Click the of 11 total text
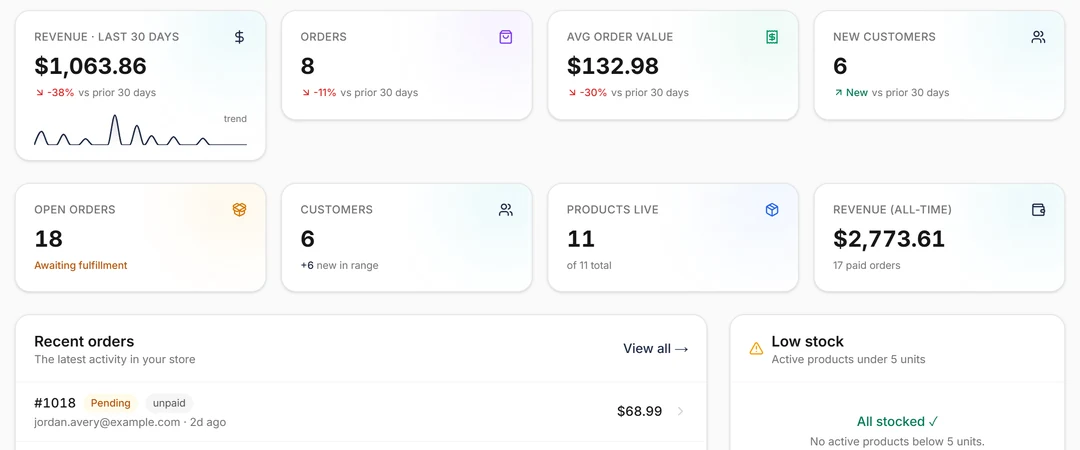The height and width of the screenshot is (450, 1080). pyautogui.click(x=589, y=265)
